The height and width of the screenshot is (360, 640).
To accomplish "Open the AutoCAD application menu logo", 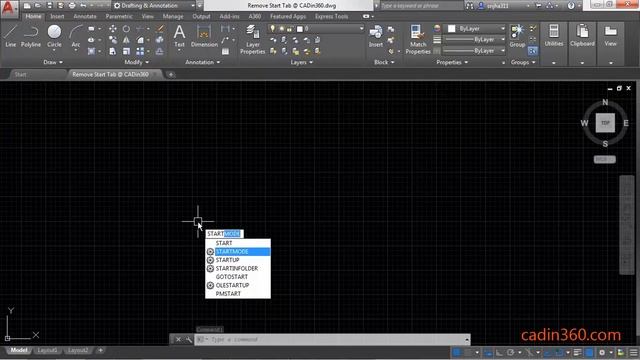I will [8, 8].
